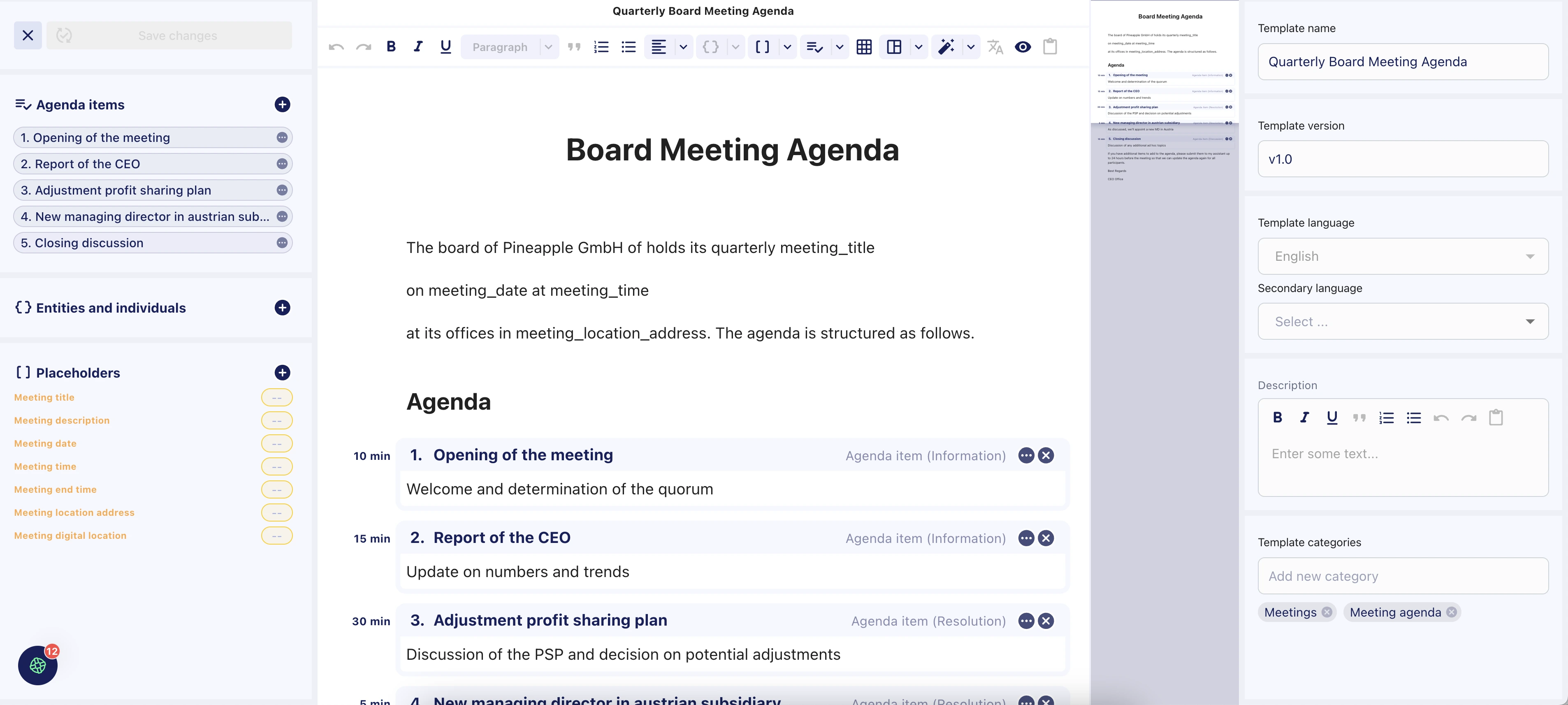The height and width of the screenshot is (705, 1568).
Task: Click the text alignment icon
Action: click(x=659, y=47)
